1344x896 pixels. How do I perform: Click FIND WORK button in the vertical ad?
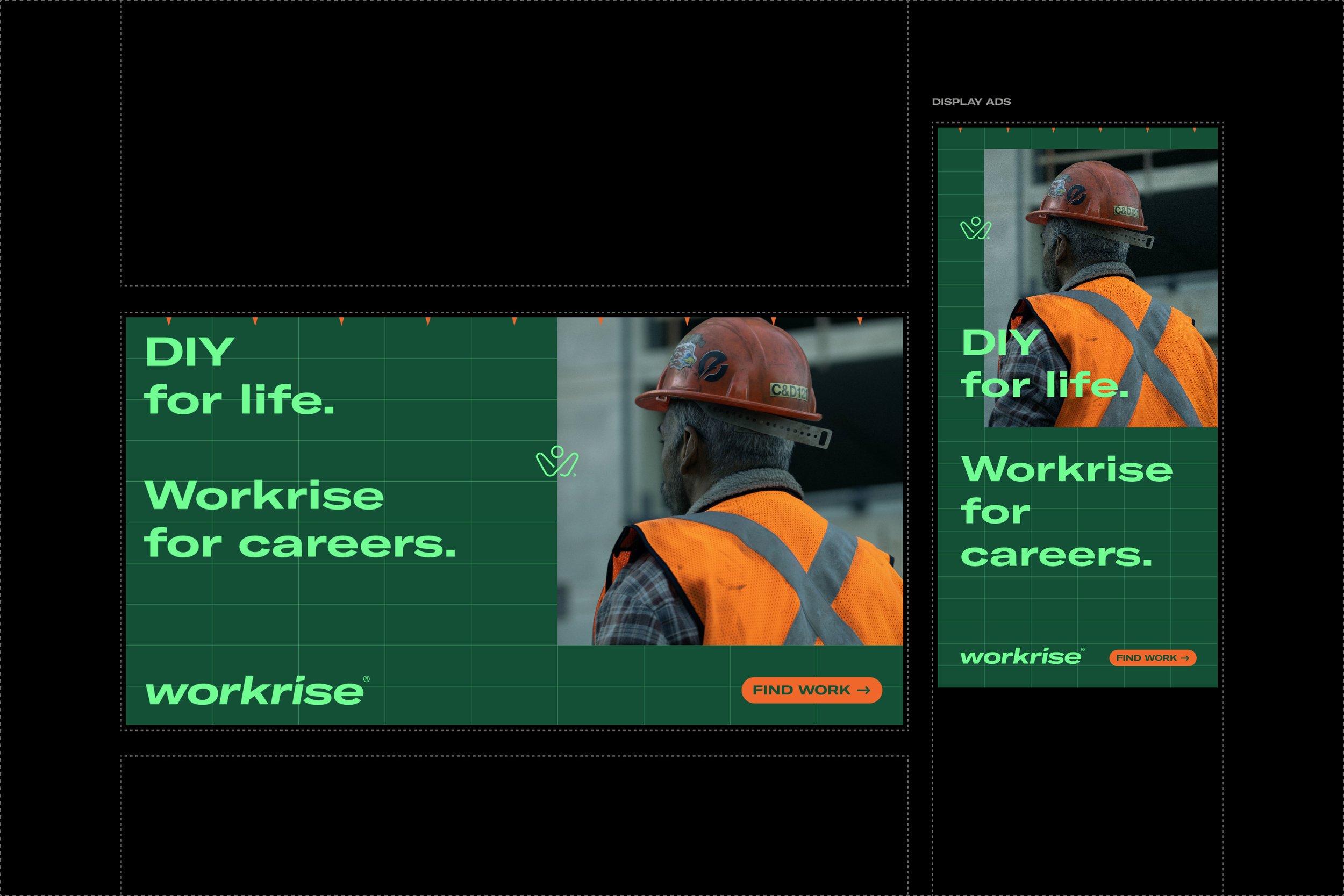(1153, 658)
